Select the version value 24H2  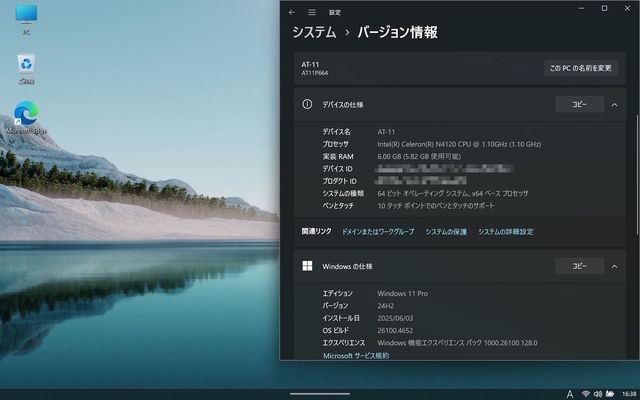click(386, 306)
